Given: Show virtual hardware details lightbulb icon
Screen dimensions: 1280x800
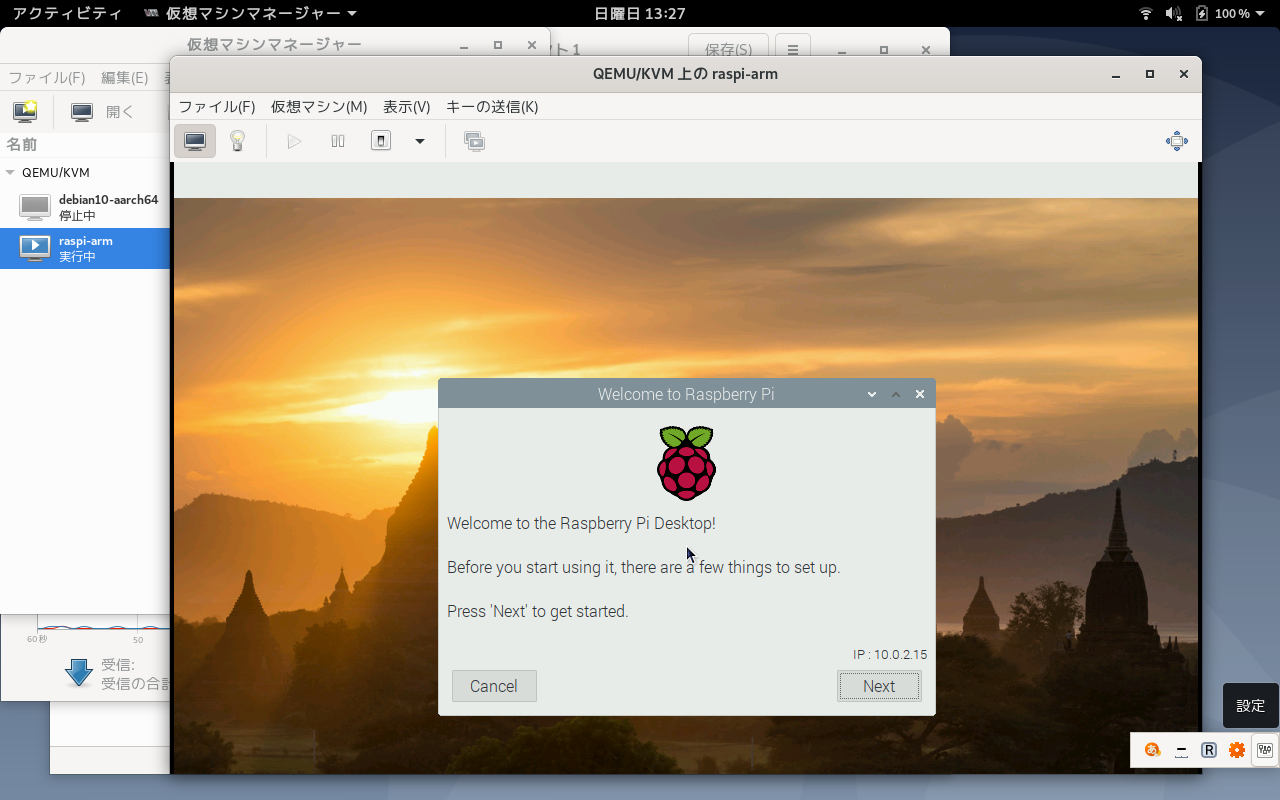Looking at the screenshot, I should click(238, 141).
